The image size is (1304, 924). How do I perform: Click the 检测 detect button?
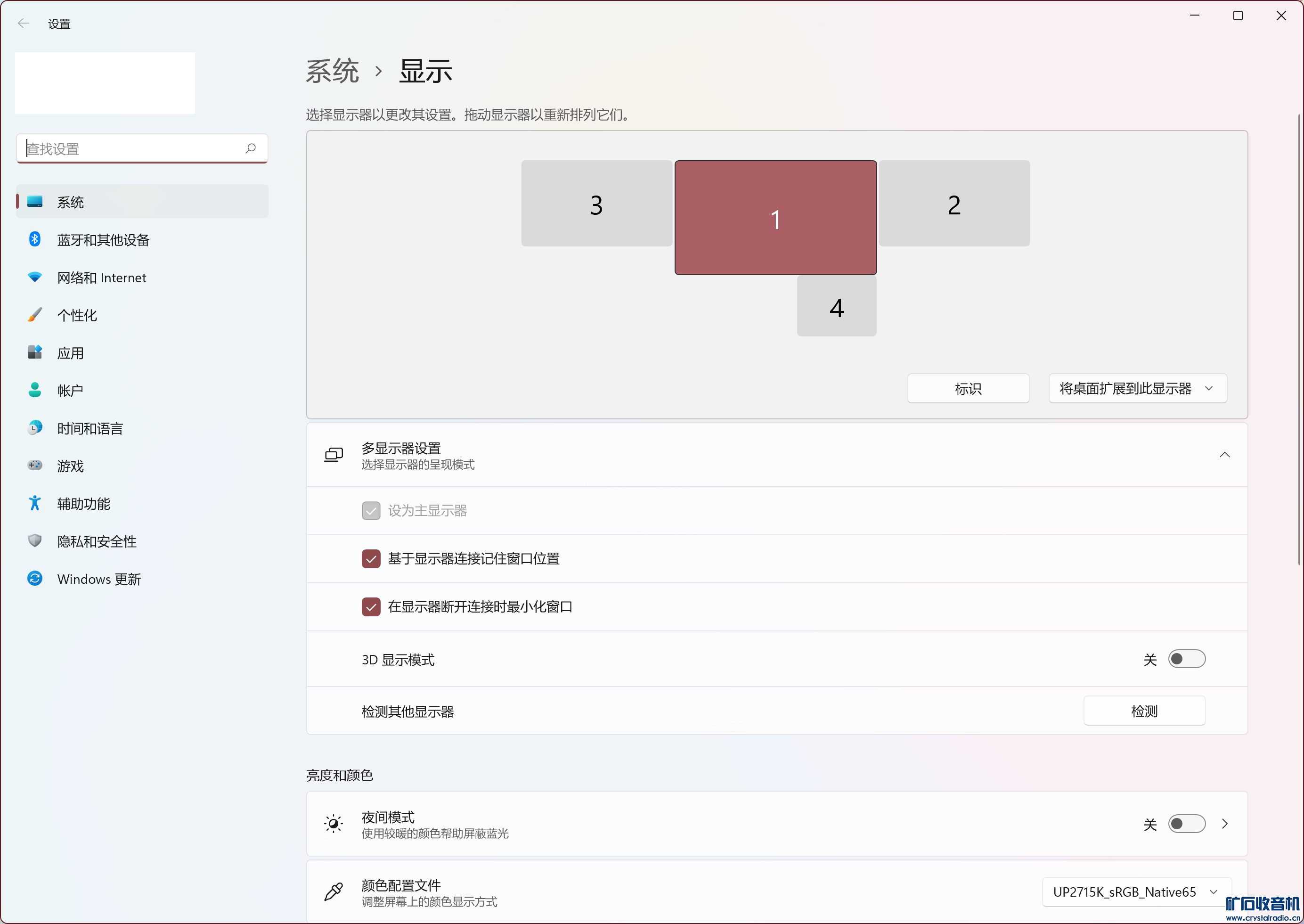coord(1144,711)
